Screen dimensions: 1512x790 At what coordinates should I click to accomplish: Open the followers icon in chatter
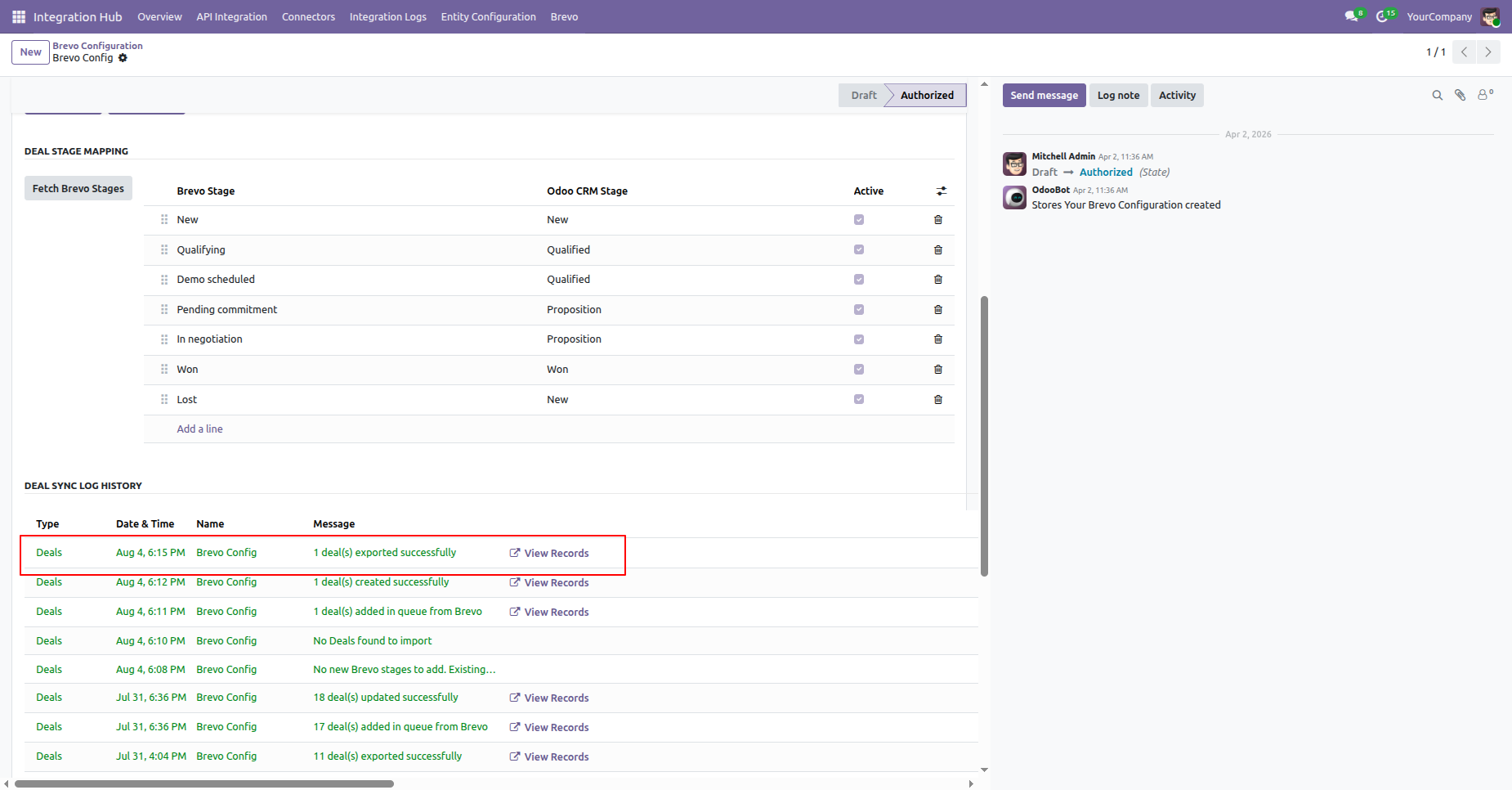(x=1485, y=95)
